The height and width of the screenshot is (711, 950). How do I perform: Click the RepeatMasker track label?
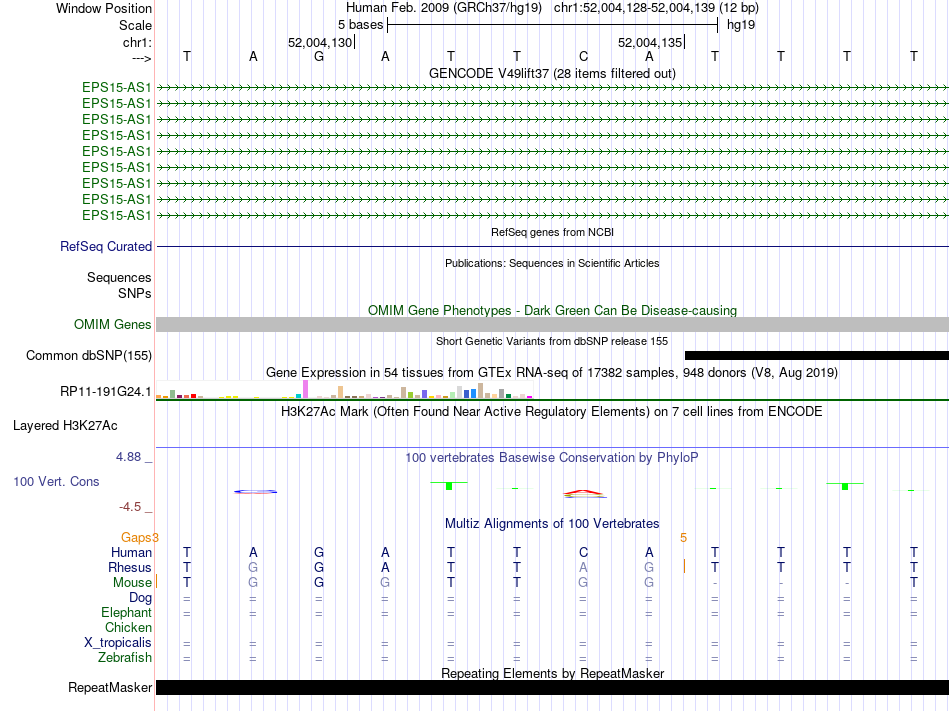(110, 687)
